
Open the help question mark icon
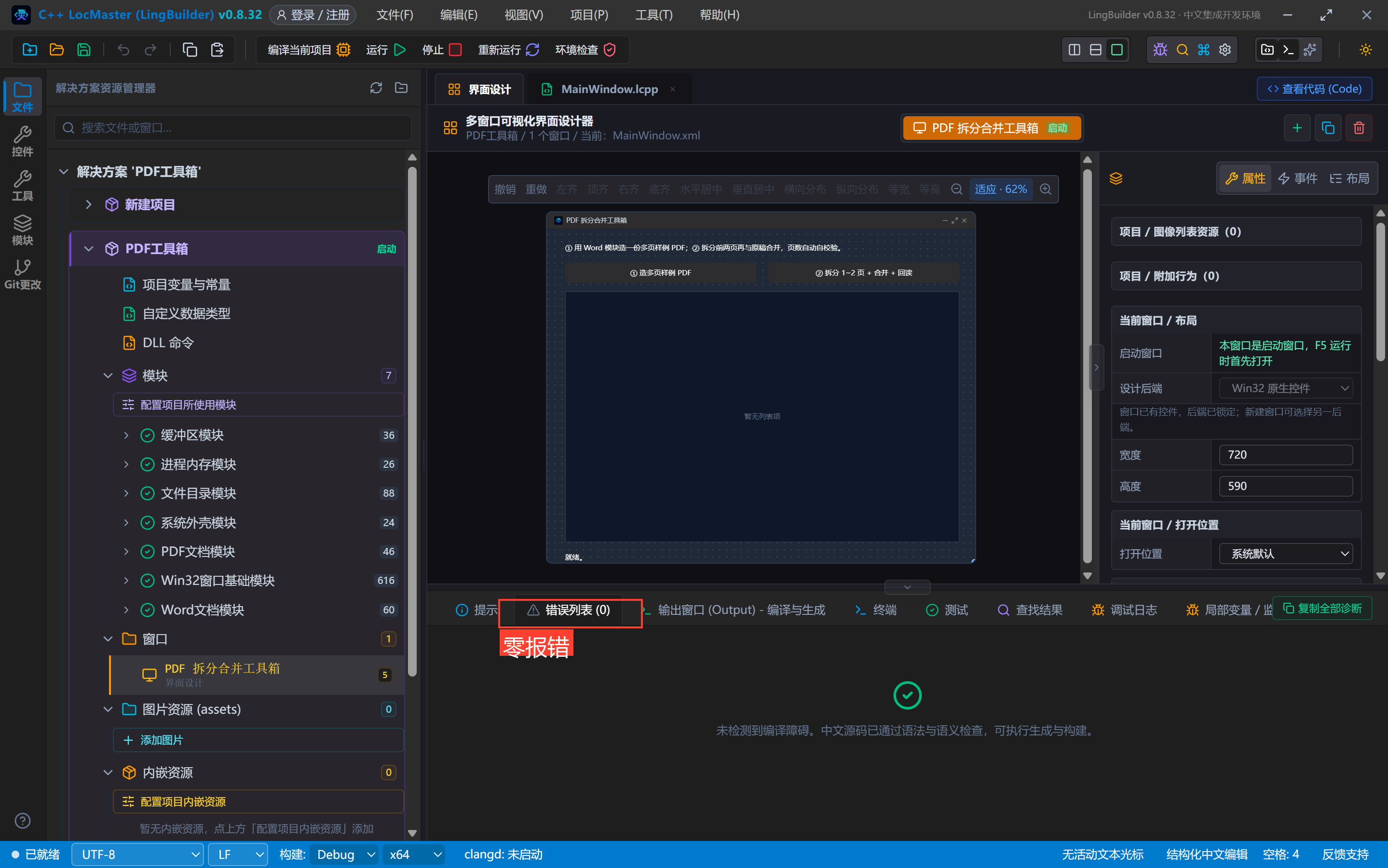click(x=22, y=820)
